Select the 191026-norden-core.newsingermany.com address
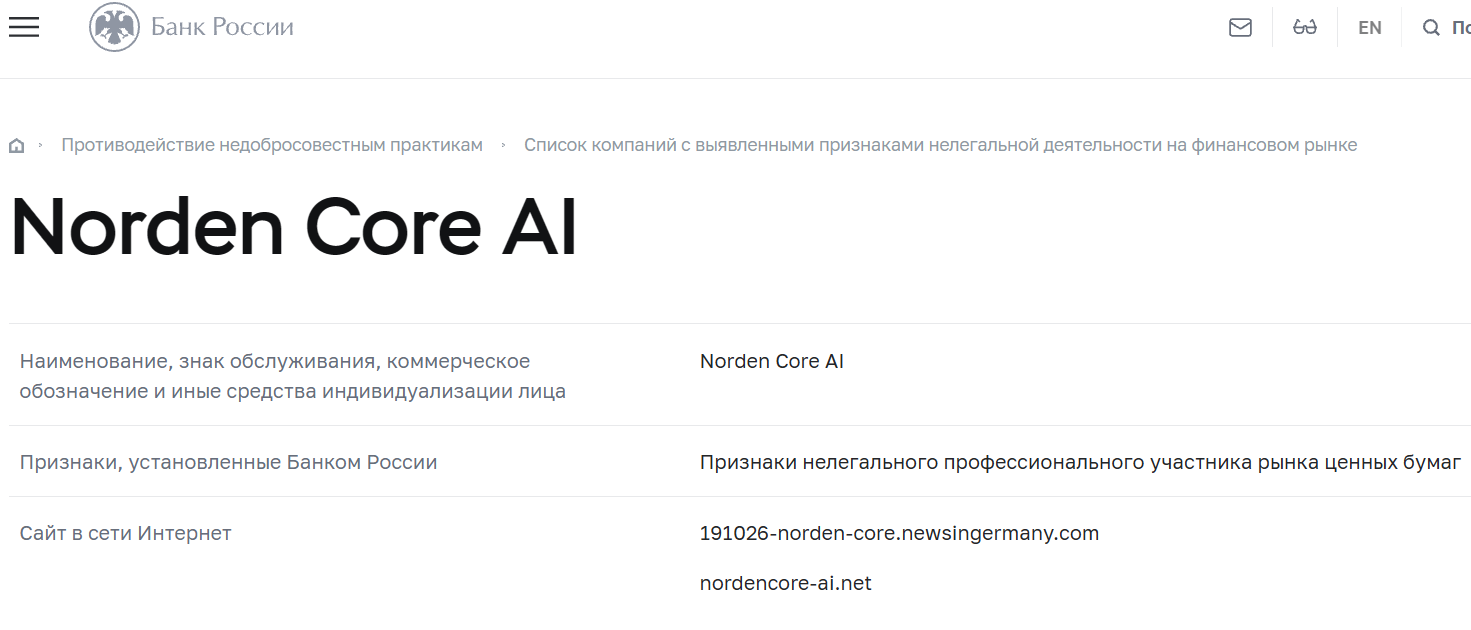Image resolution: width=1471 pixels, height=630 pixels. click(x=900, y=533)
